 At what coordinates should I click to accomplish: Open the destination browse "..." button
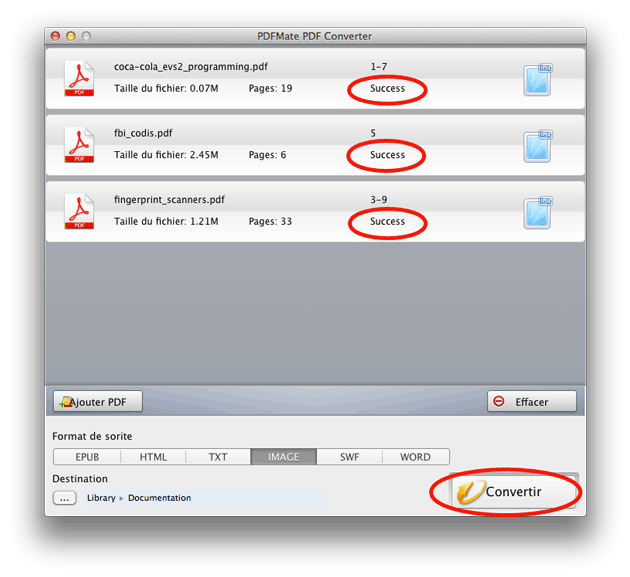pos(64,498)
